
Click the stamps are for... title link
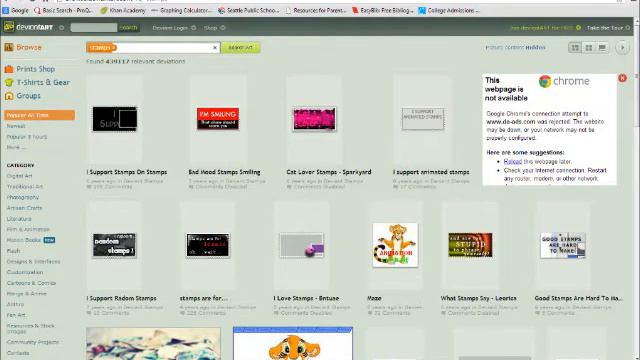click(204, 298)
